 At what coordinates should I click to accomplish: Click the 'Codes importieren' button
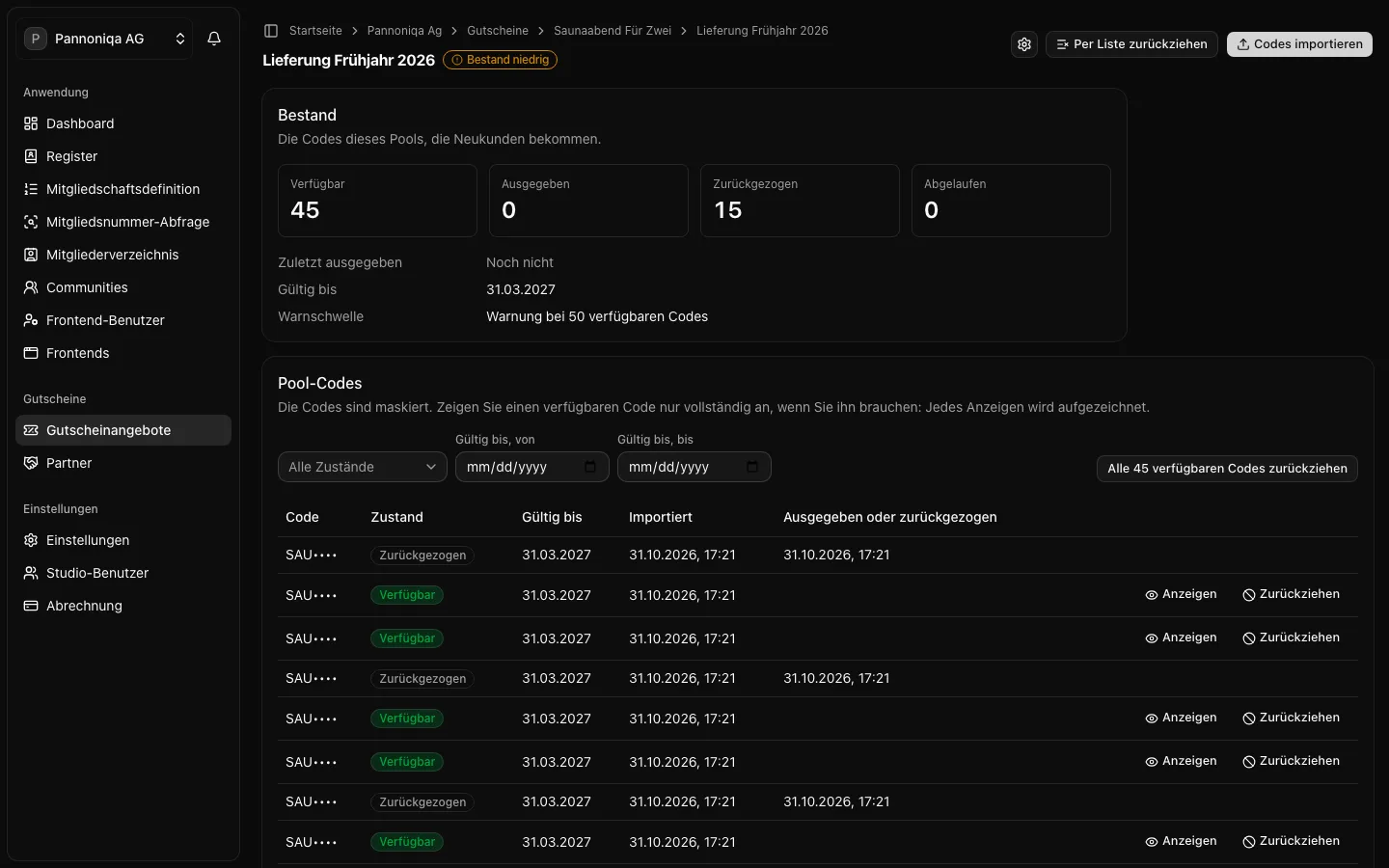(x=1299, y=44)
